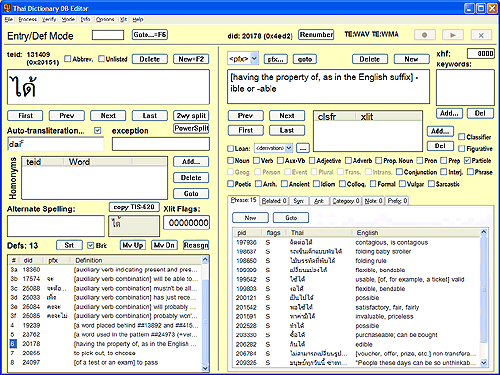Click the New button in Phrase tab
The height and width of the screenshot is (375, 500).
pyautogui.click(x=250, y=218)
